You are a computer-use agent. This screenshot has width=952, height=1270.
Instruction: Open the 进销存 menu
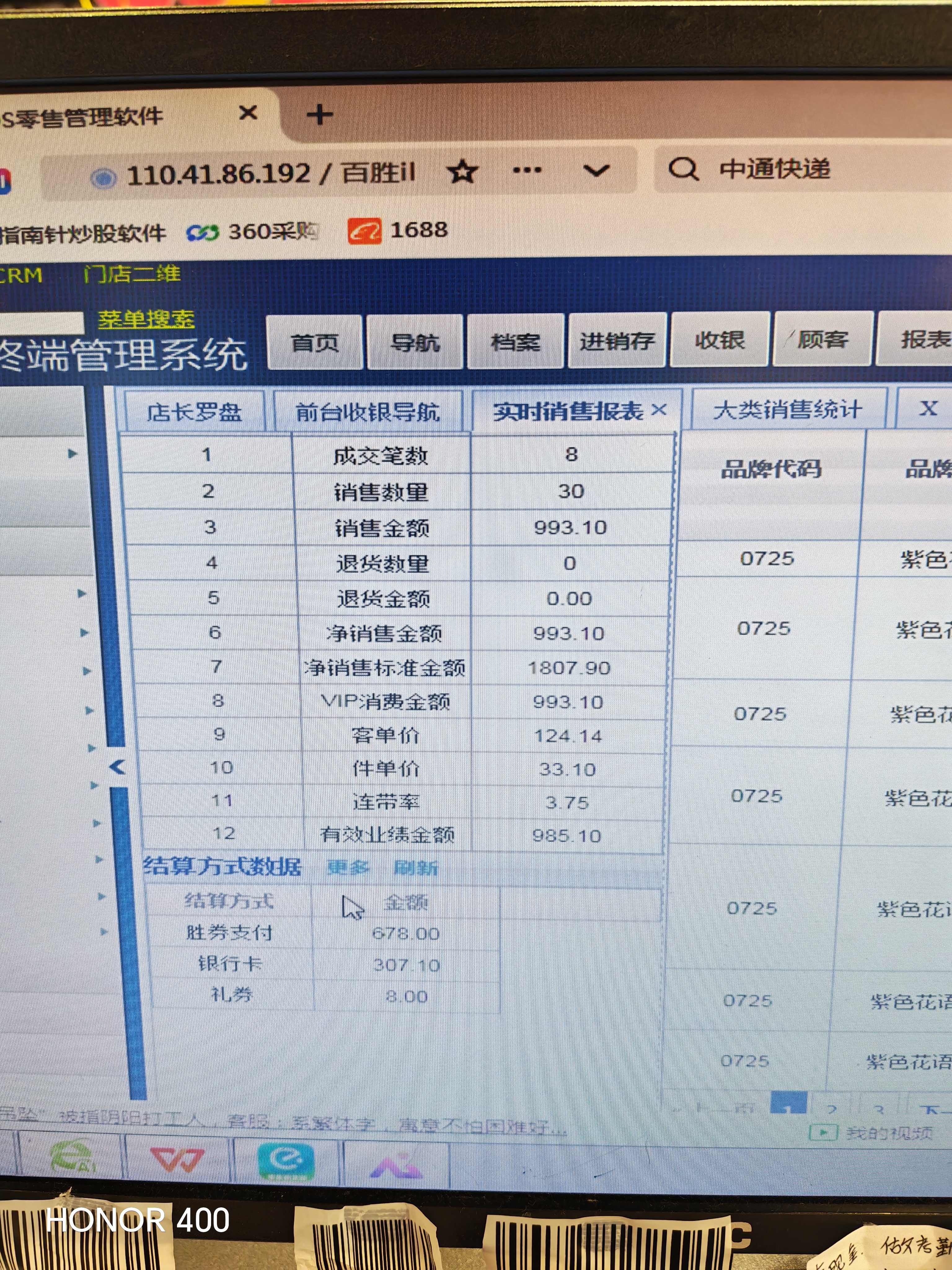616,341
